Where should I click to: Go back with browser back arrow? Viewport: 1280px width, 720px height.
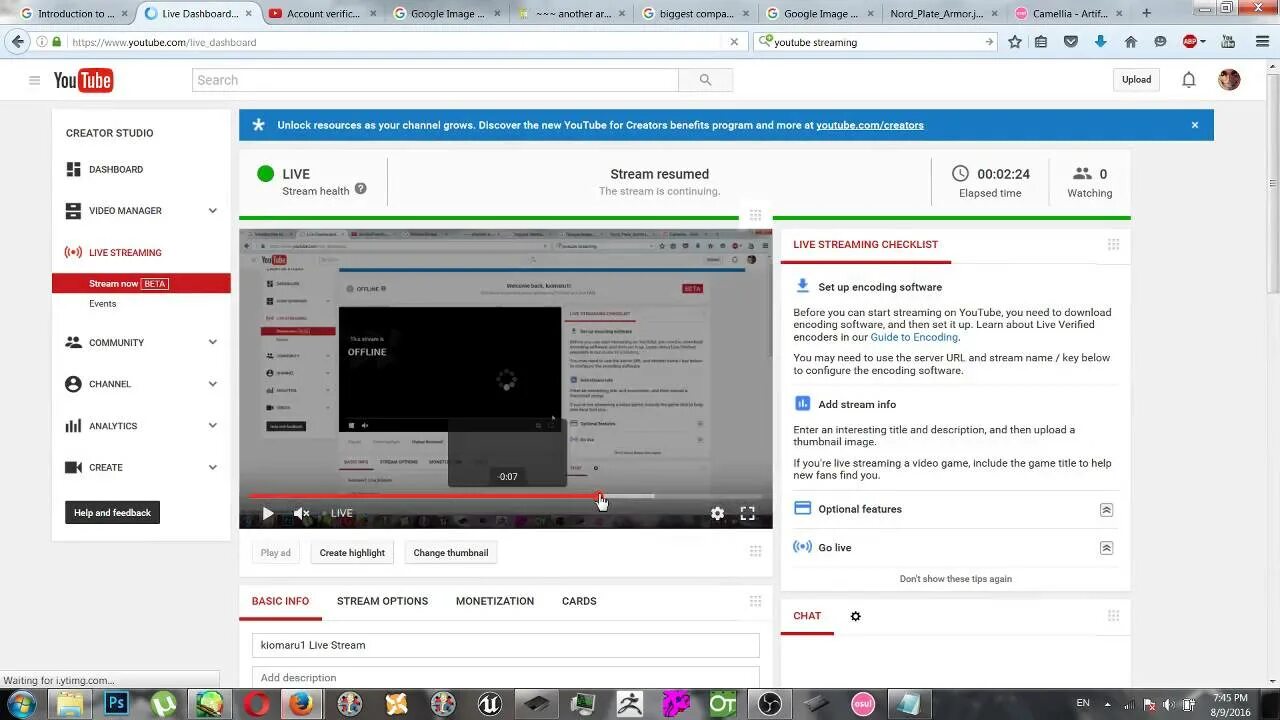(17, 42)
